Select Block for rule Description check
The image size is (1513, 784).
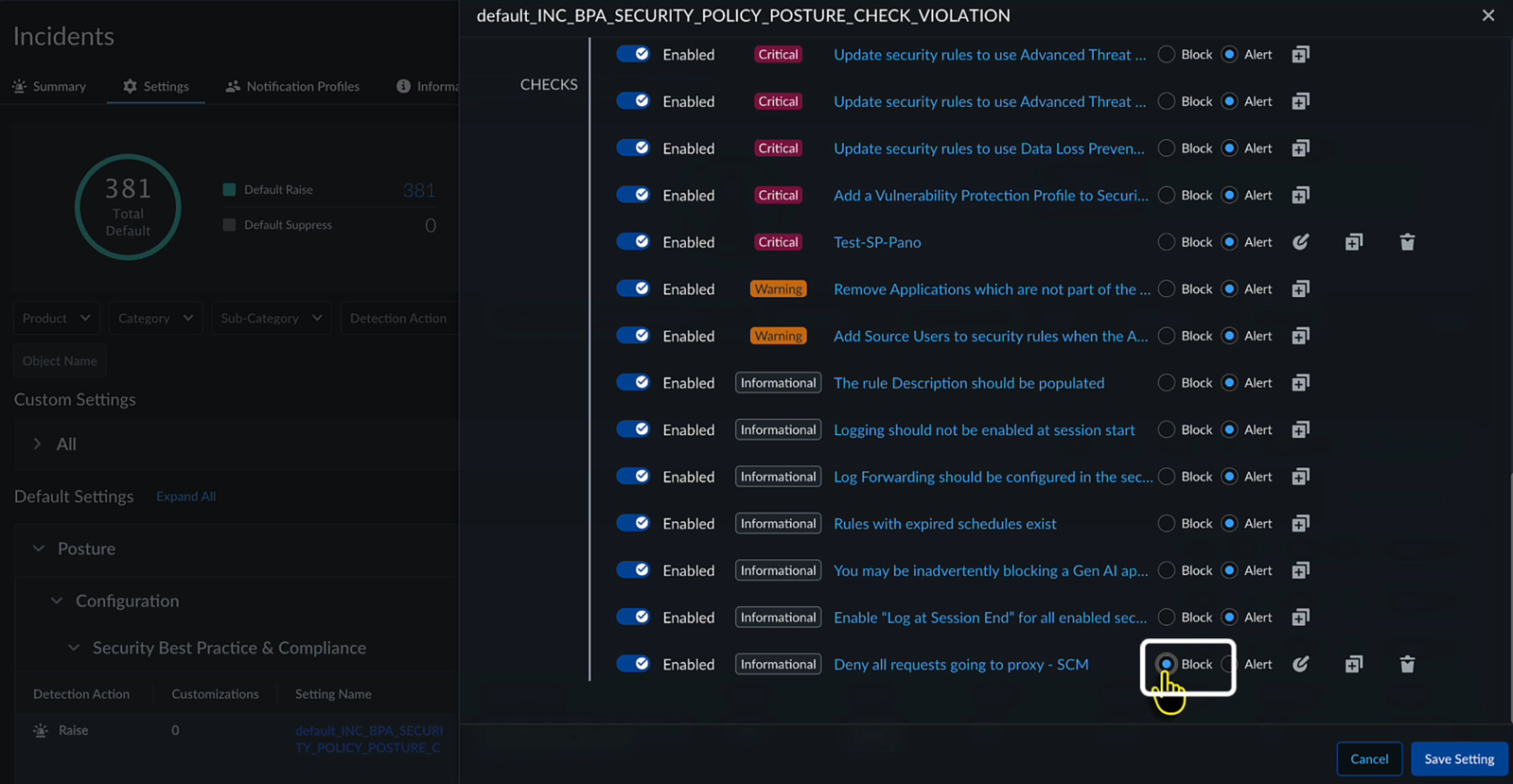tap(1167, 383)
